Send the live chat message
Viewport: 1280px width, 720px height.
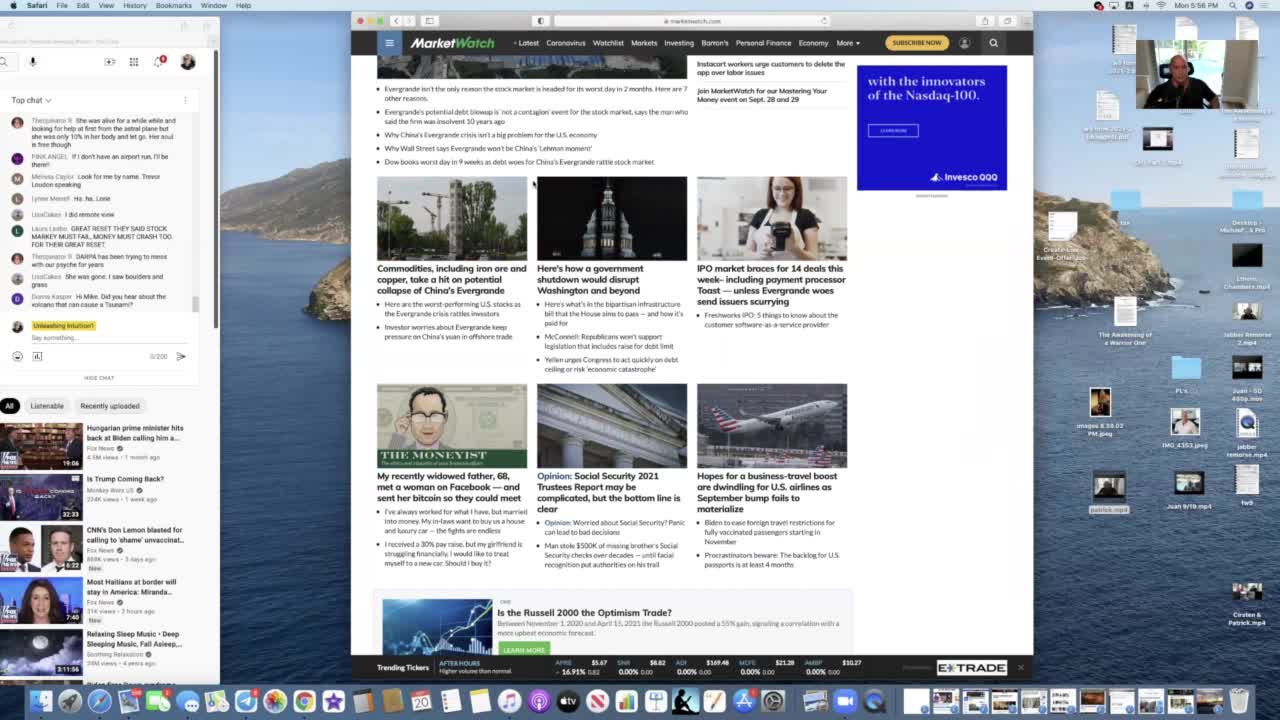tap(181, 356)
